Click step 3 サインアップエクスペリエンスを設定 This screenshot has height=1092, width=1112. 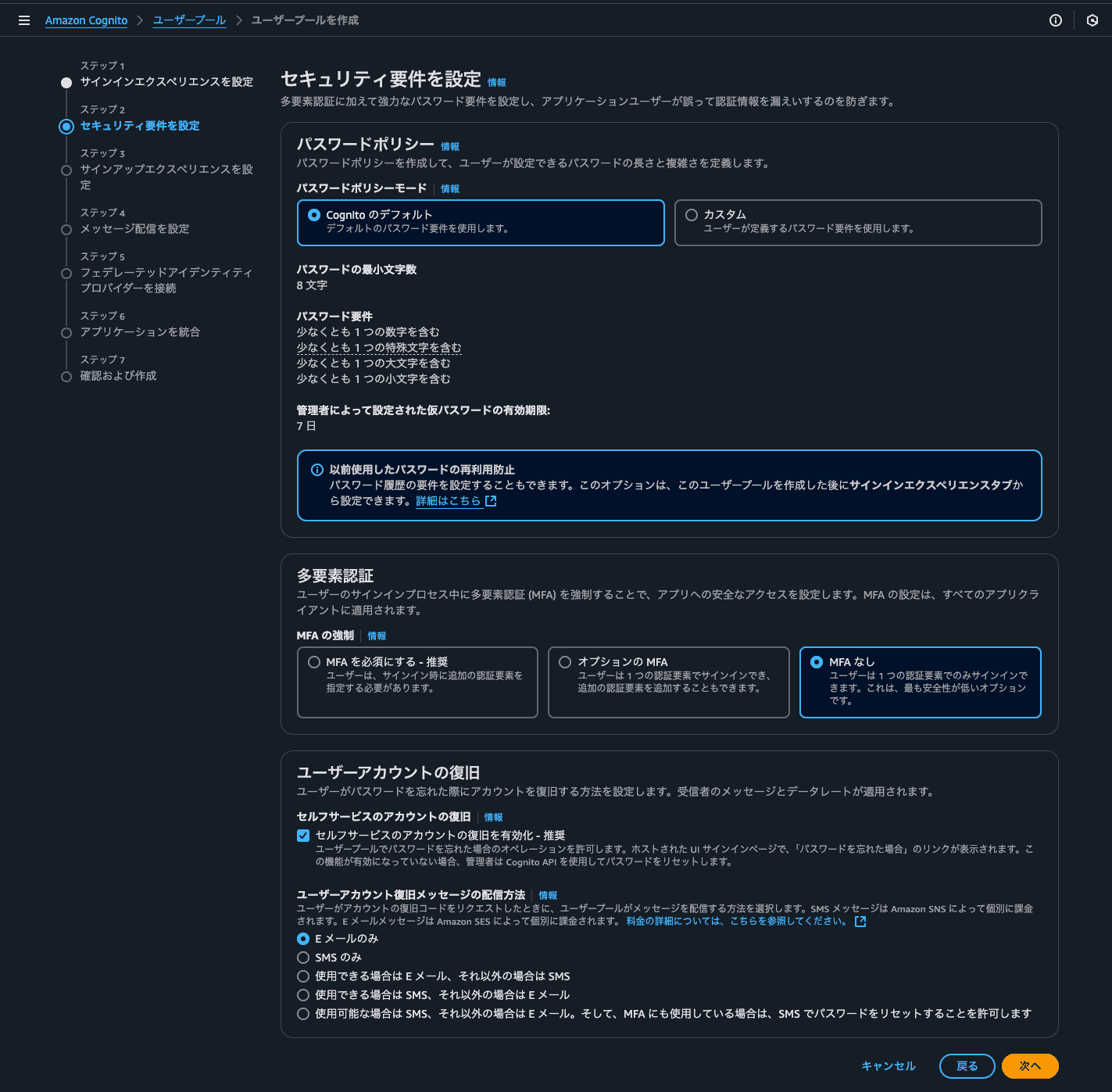tap(166, 177)
